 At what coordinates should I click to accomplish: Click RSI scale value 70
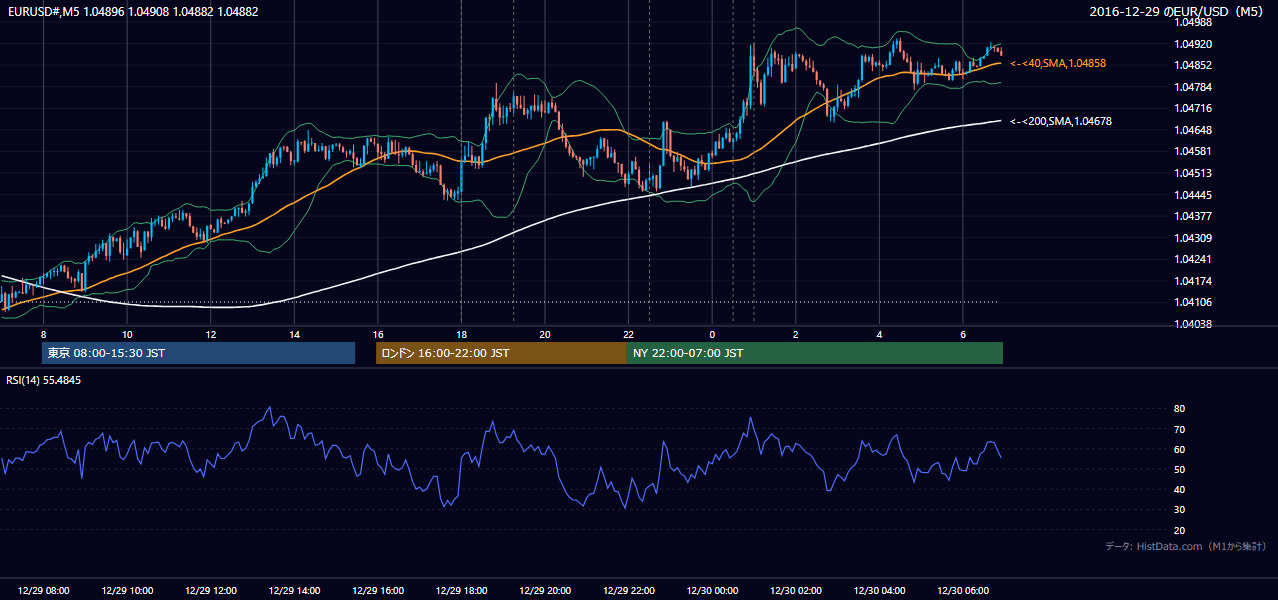click(x=1179, y=429)
